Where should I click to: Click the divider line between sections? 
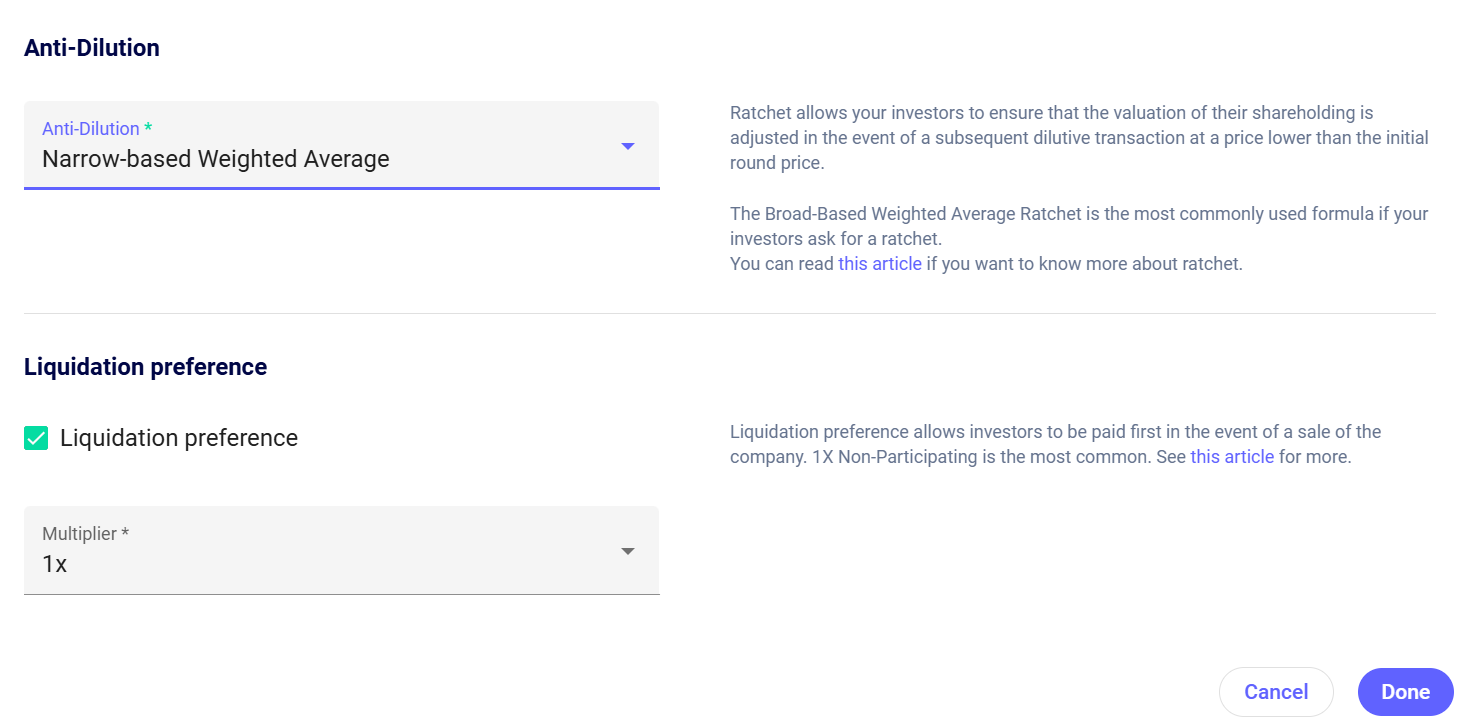[x=729, y=313]
